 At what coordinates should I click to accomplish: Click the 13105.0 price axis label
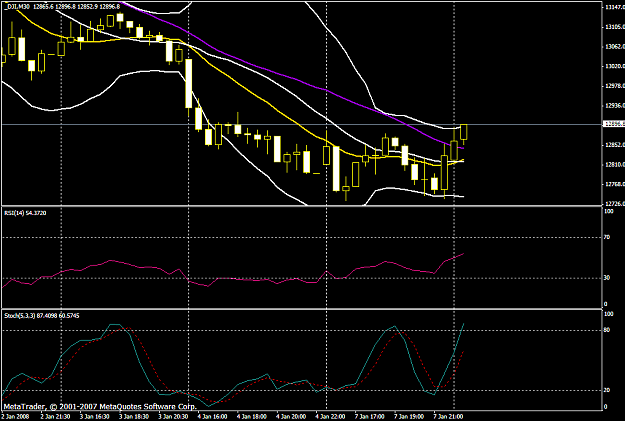615,27
